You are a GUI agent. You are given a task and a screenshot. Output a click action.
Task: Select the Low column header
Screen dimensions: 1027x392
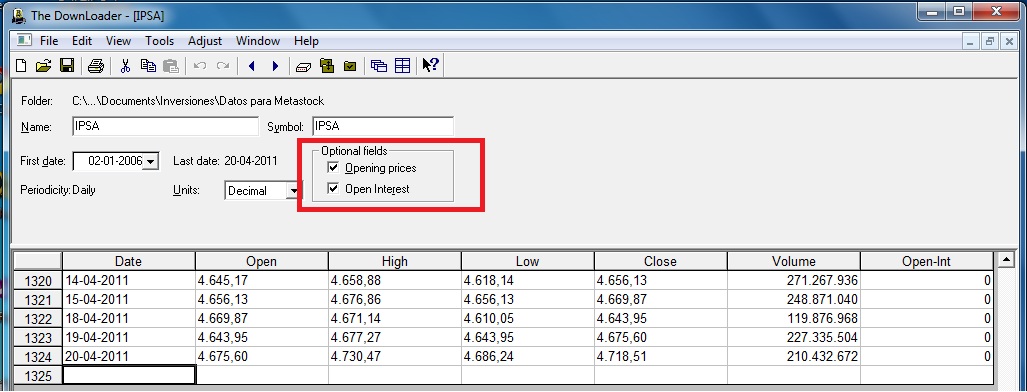pos(527,262)
